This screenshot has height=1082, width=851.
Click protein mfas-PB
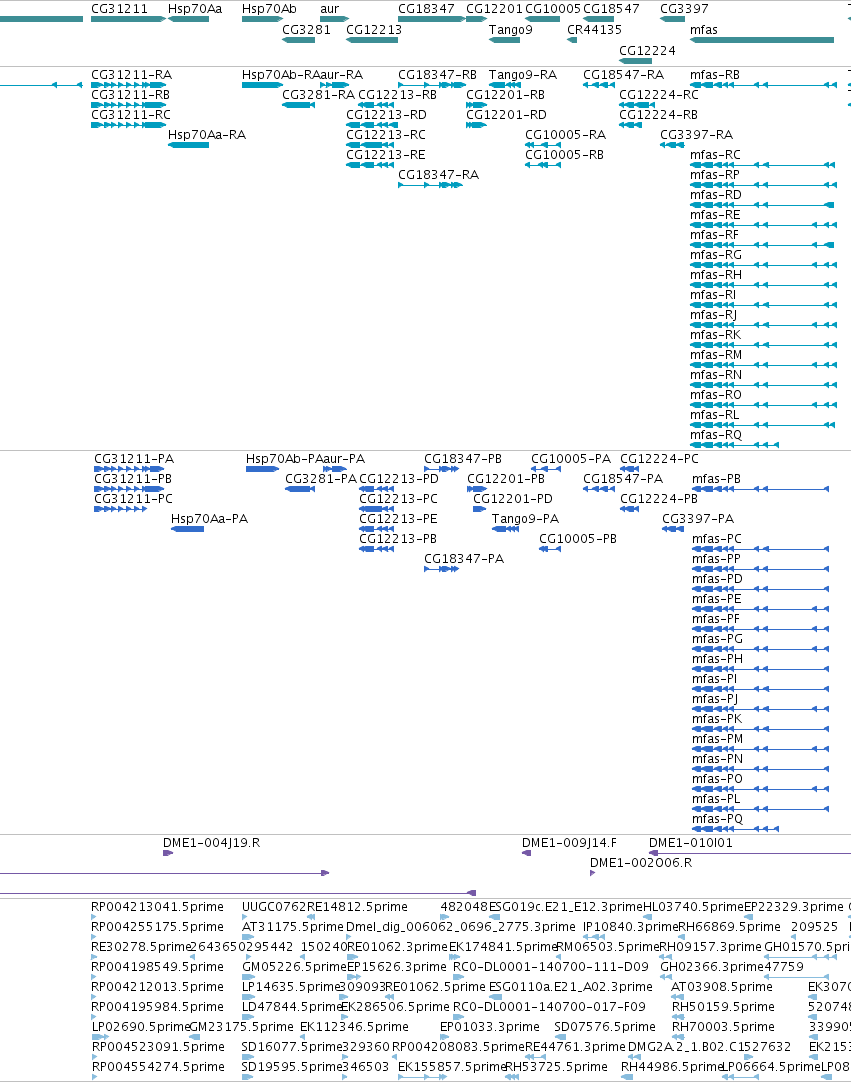click(716, 479)
